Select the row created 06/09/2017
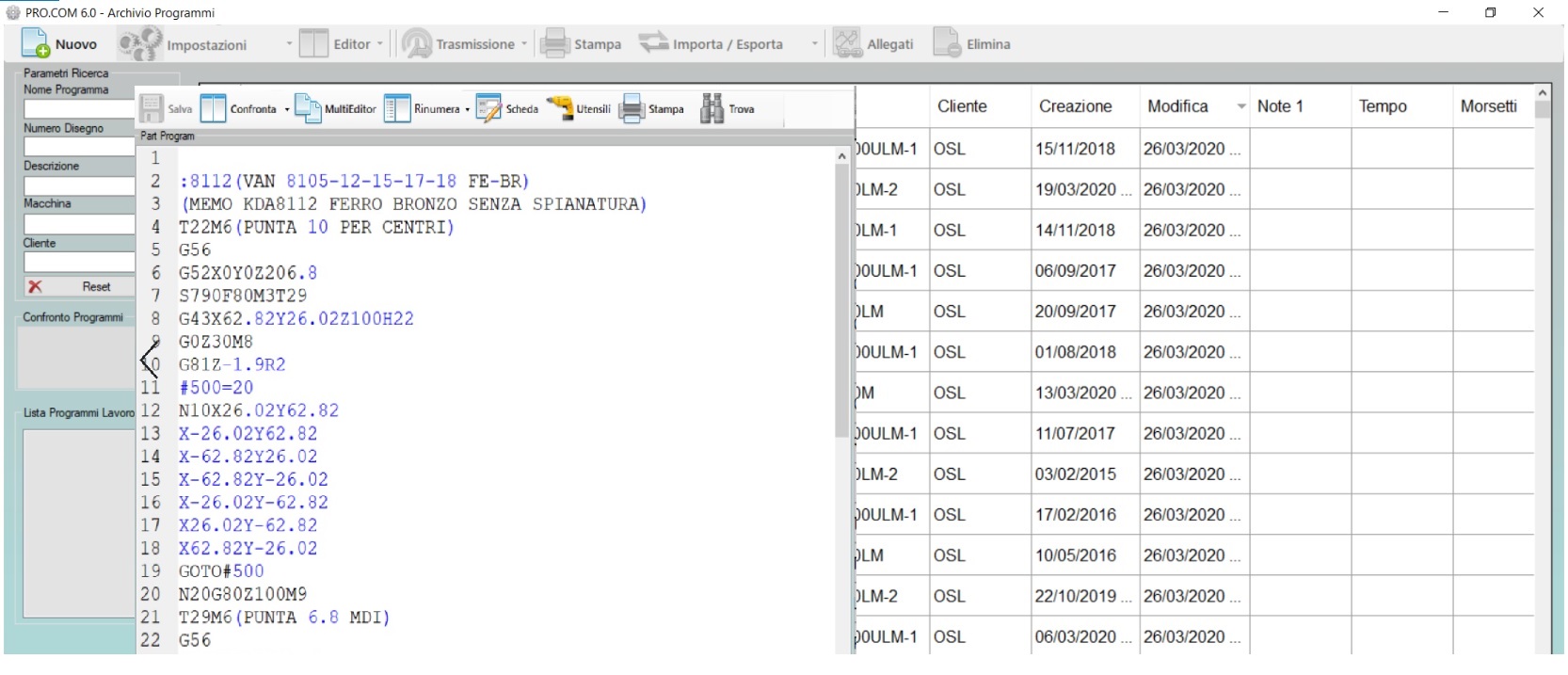The width and height of the screenshot is (1568, 675). coord(1195,271)
